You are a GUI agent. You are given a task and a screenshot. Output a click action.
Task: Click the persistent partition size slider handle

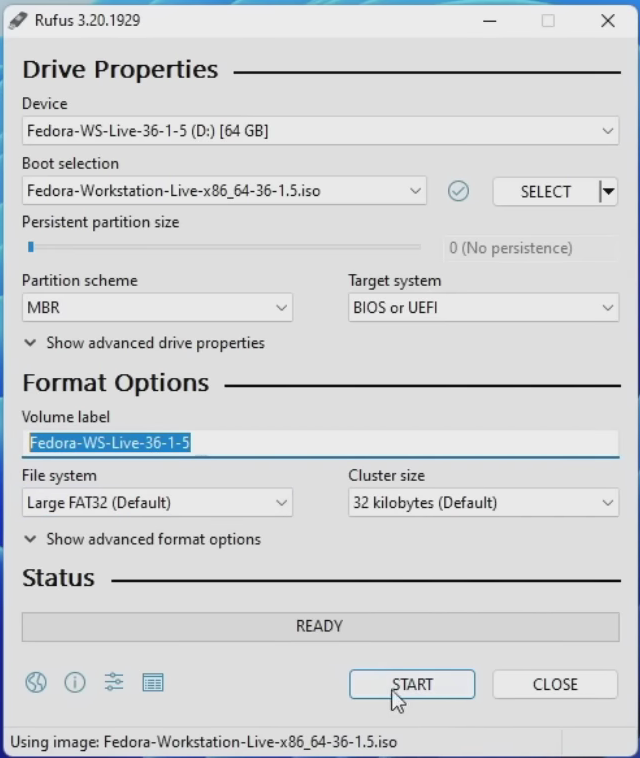(31, 247)
